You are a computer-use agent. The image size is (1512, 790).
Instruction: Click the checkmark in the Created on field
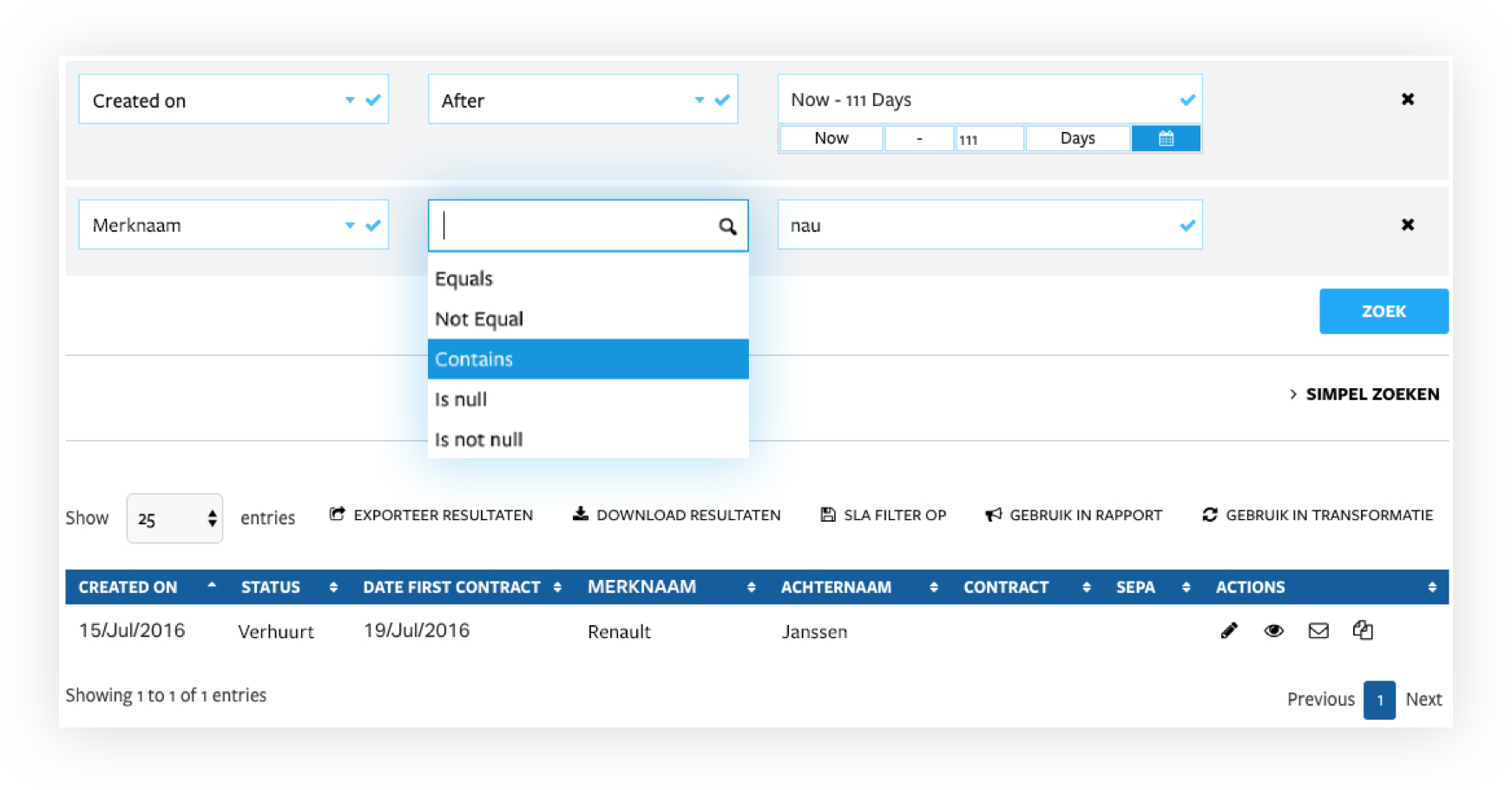[x=373, y=100]
